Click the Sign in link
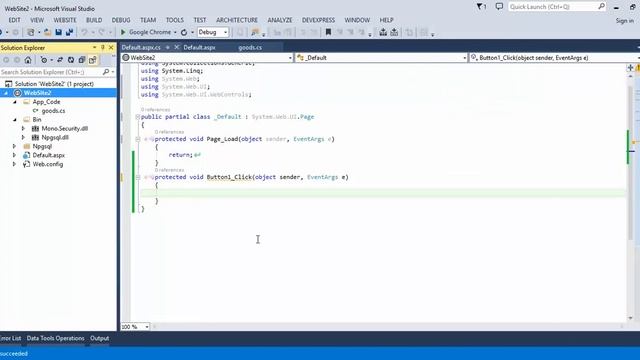 click(625, 20)
